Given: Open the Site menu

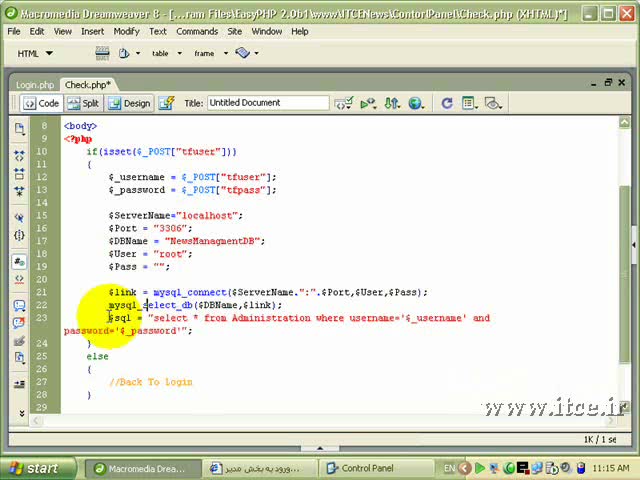Looking at the screenshot, I should point(235,31).
